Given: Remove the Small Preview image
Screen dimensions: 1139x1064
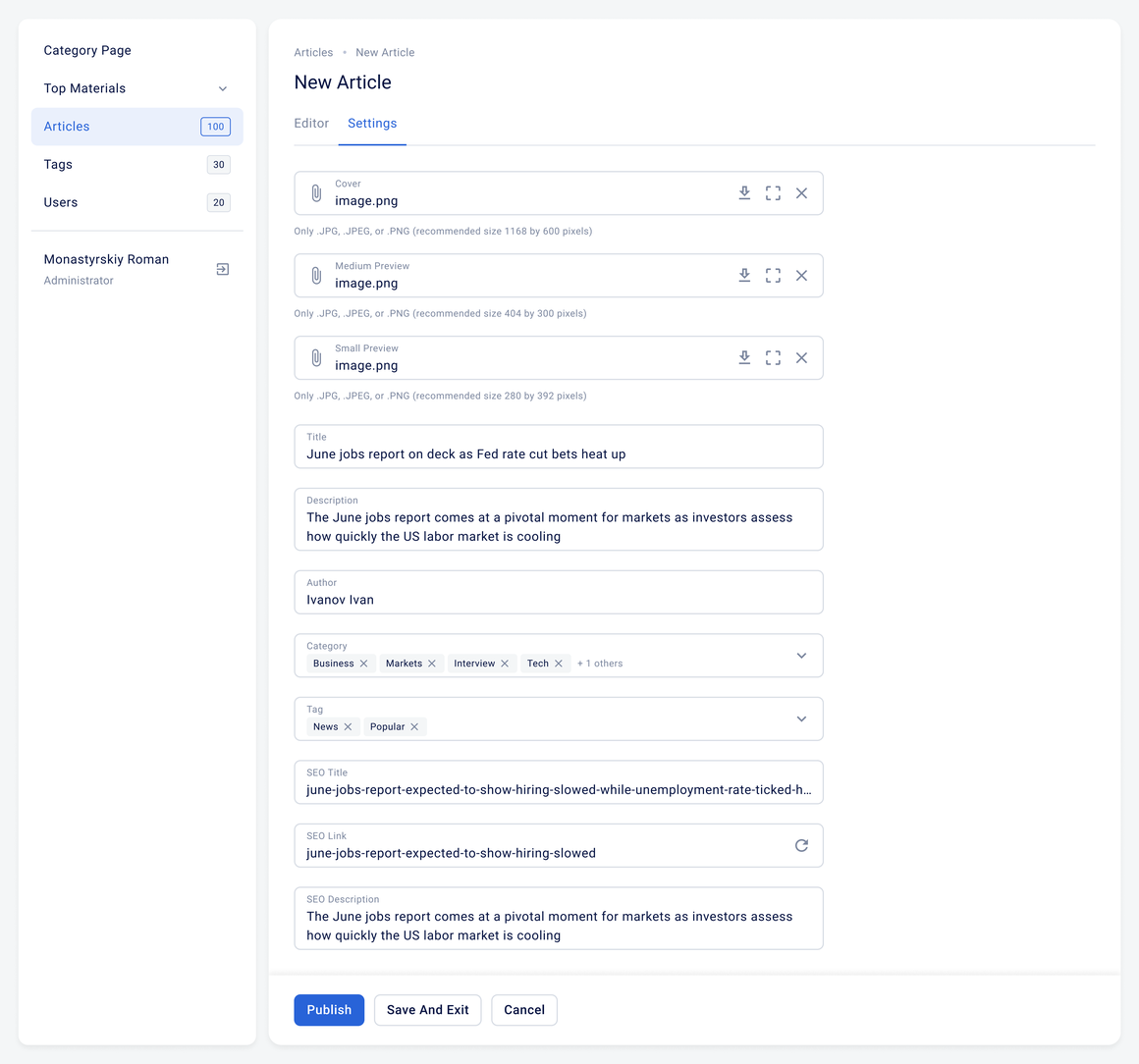Looking at the screenshot, I should pos(801,357).
